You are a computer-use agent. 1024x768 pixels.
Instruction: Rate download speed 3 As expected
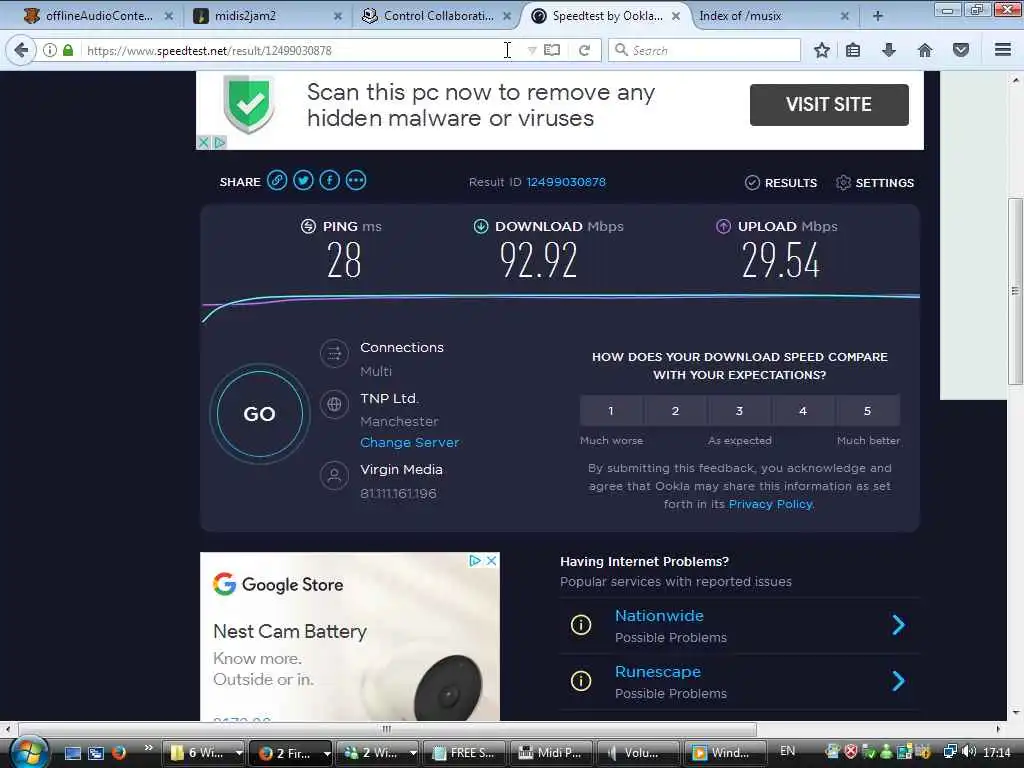[x=739, y=411]
